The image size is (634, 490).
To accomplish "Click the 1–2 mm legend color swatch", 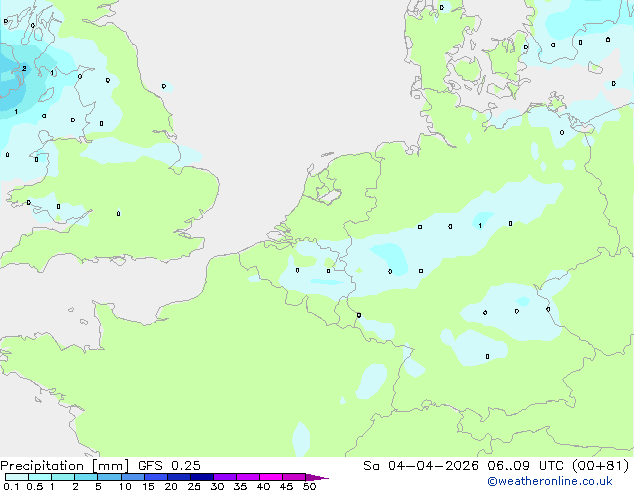I will pyautogui.click(x=63, y=477).
